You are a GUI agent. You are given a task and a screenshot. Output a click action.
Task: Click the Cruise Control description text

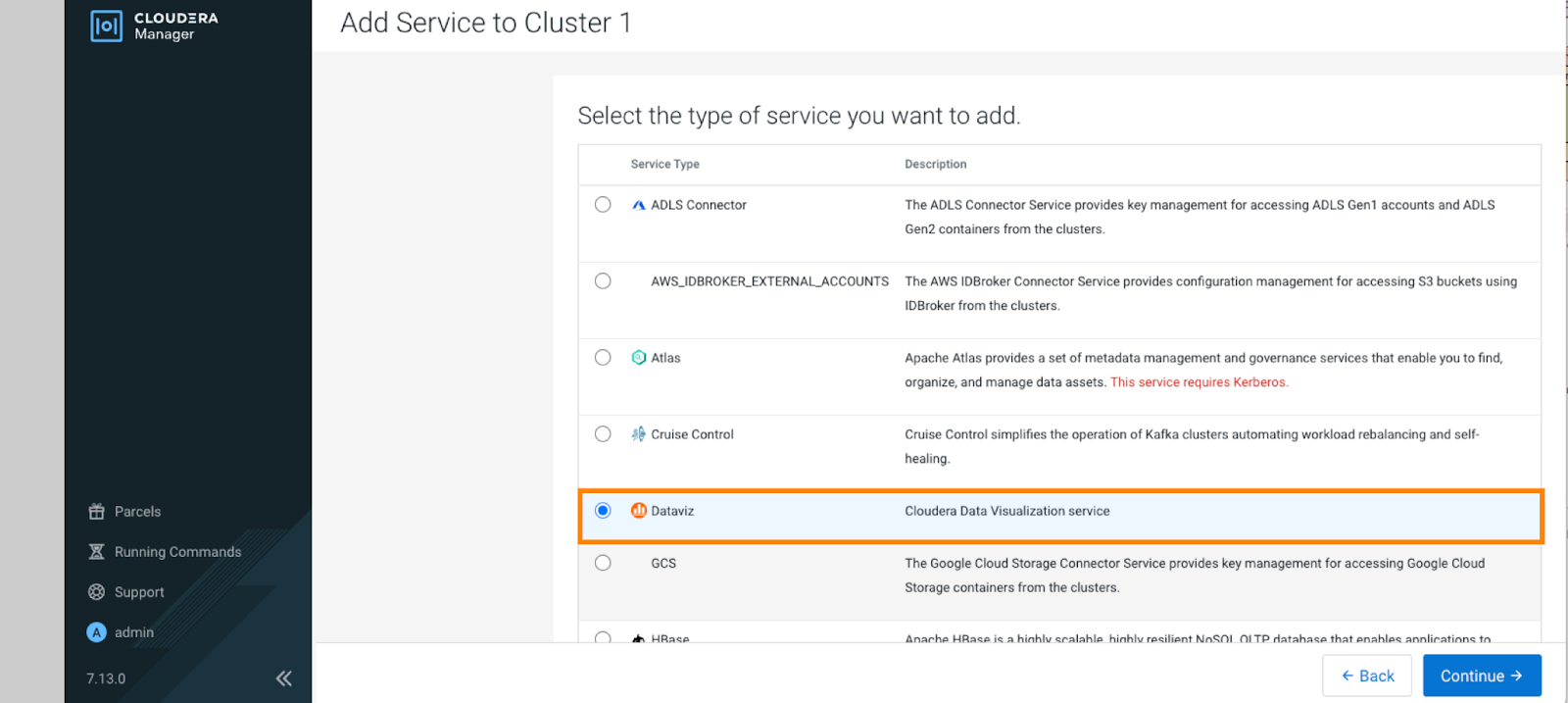[x=1192, y=446]
